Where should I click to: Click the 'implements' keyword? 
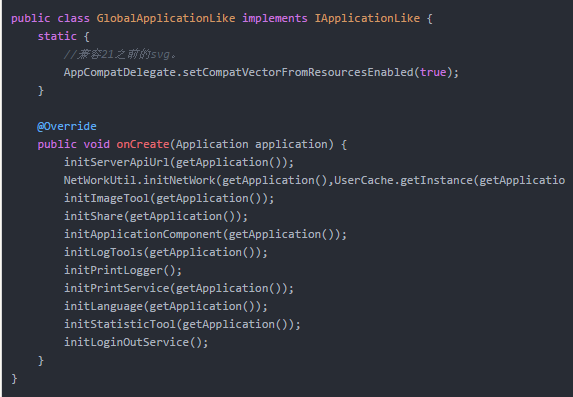pyautogui.click(x=275, y=18)
